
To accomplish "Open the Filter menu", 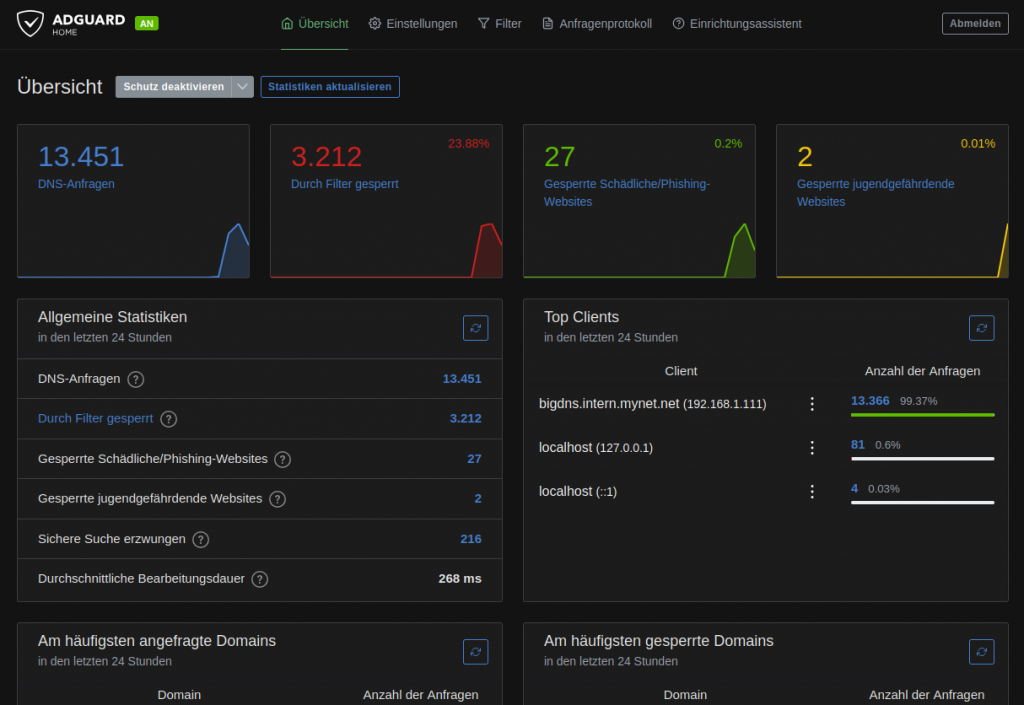I will [x=499, y=23].
